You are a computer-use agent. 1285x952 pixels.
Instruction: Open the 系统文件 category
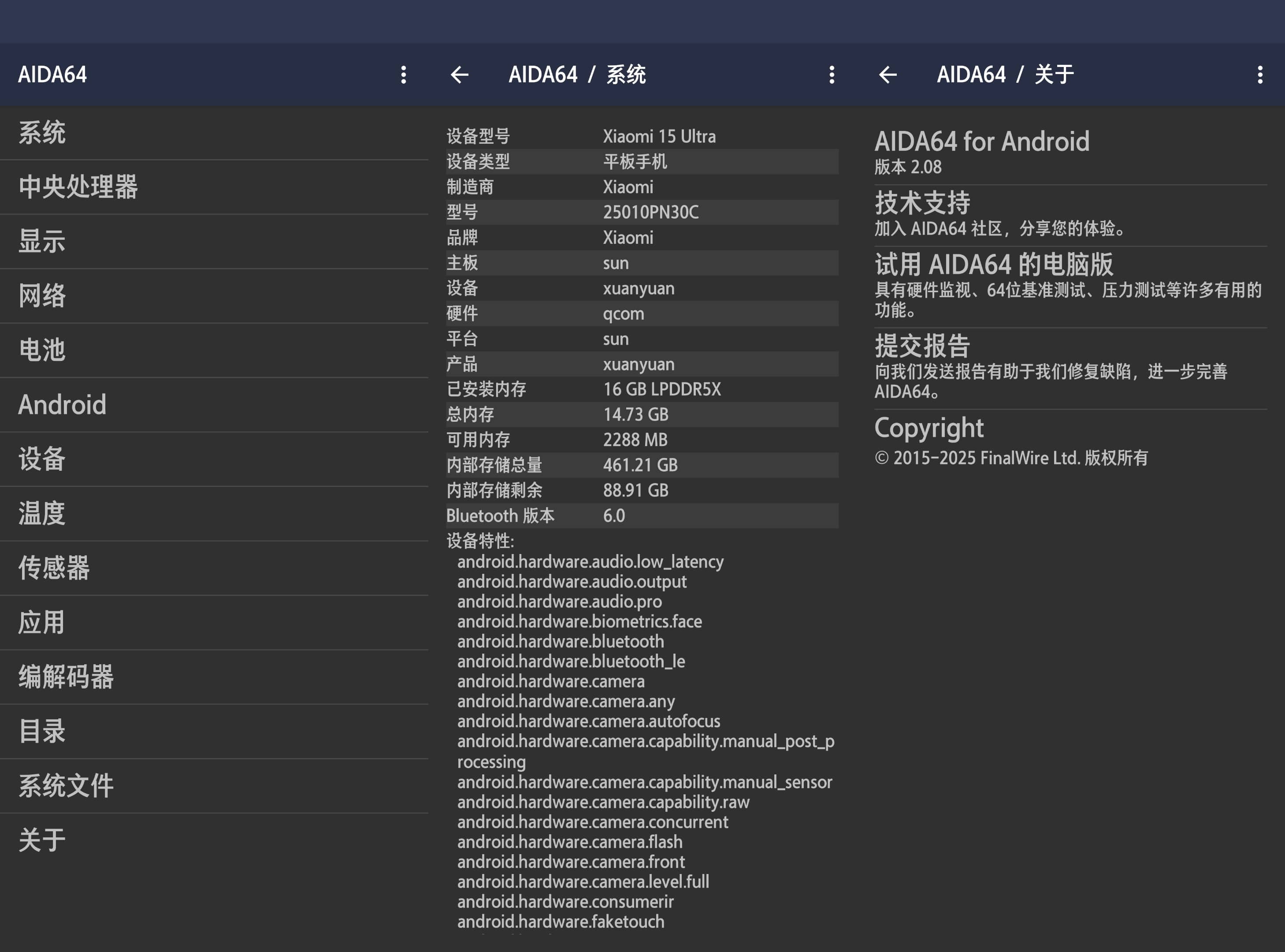point(214,786)
